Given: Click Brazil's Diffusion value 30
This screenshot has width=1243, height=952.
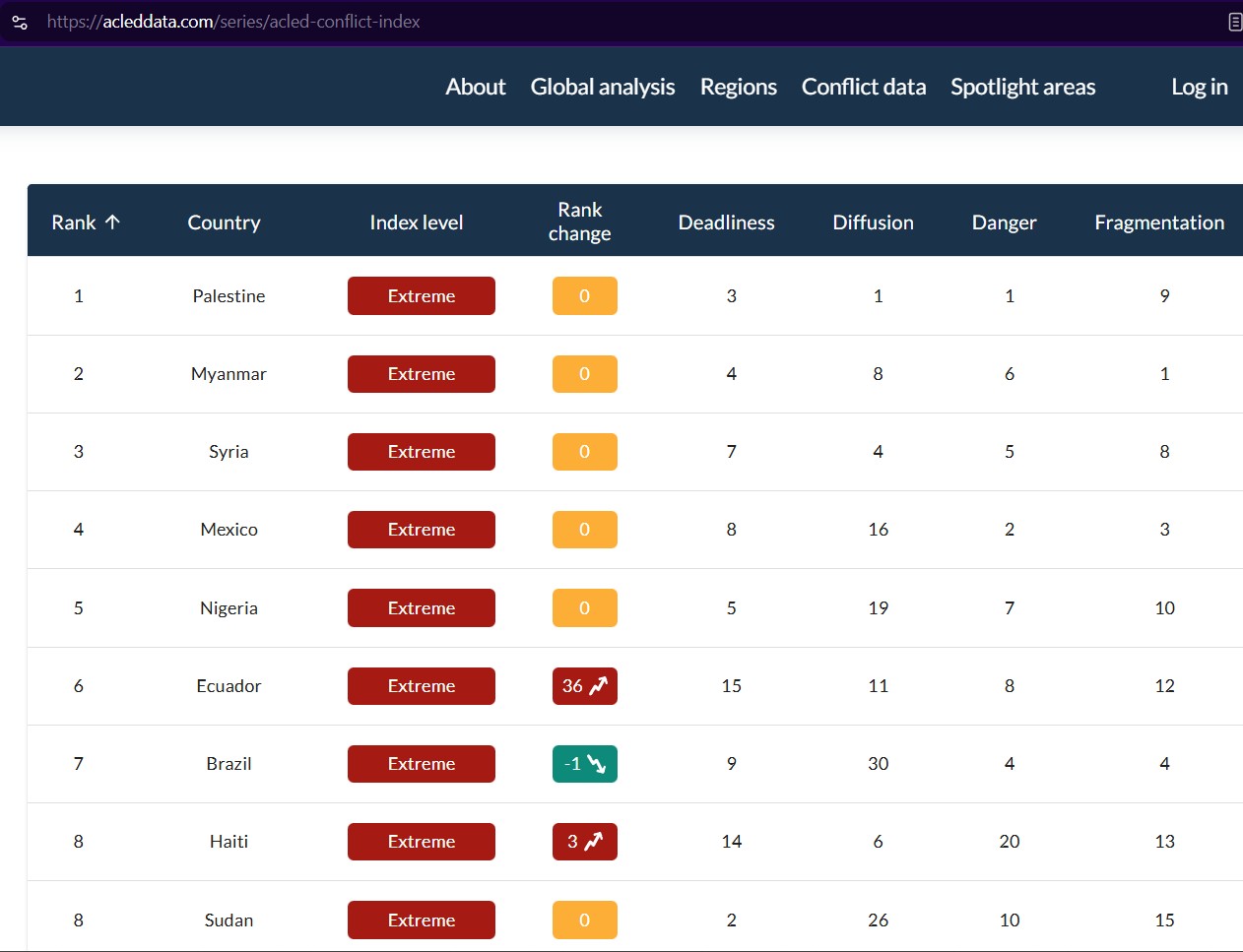Looking at the screenshot, I should pos(879,764).
